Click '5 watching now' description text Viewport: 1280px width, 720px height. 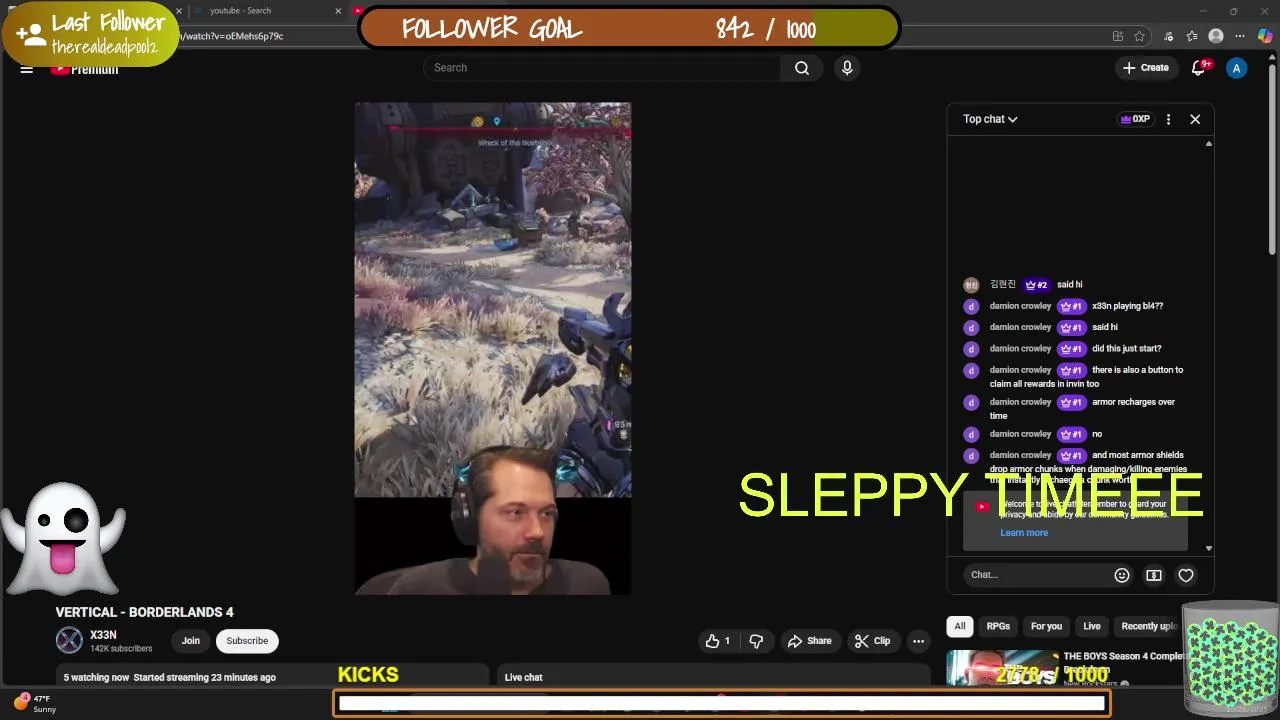coord(96,677)
